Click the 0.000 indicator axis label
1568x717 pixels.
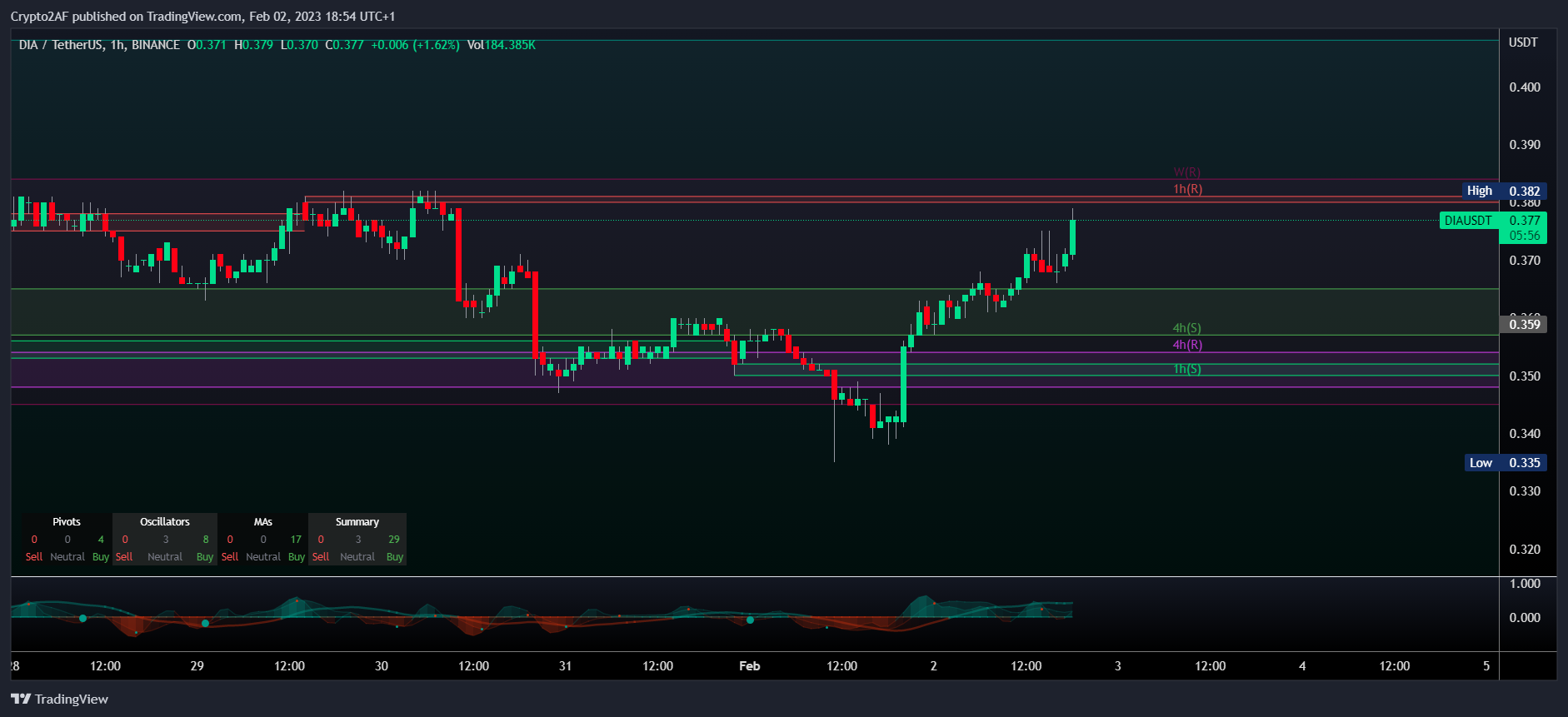(x=1525, y=618)
